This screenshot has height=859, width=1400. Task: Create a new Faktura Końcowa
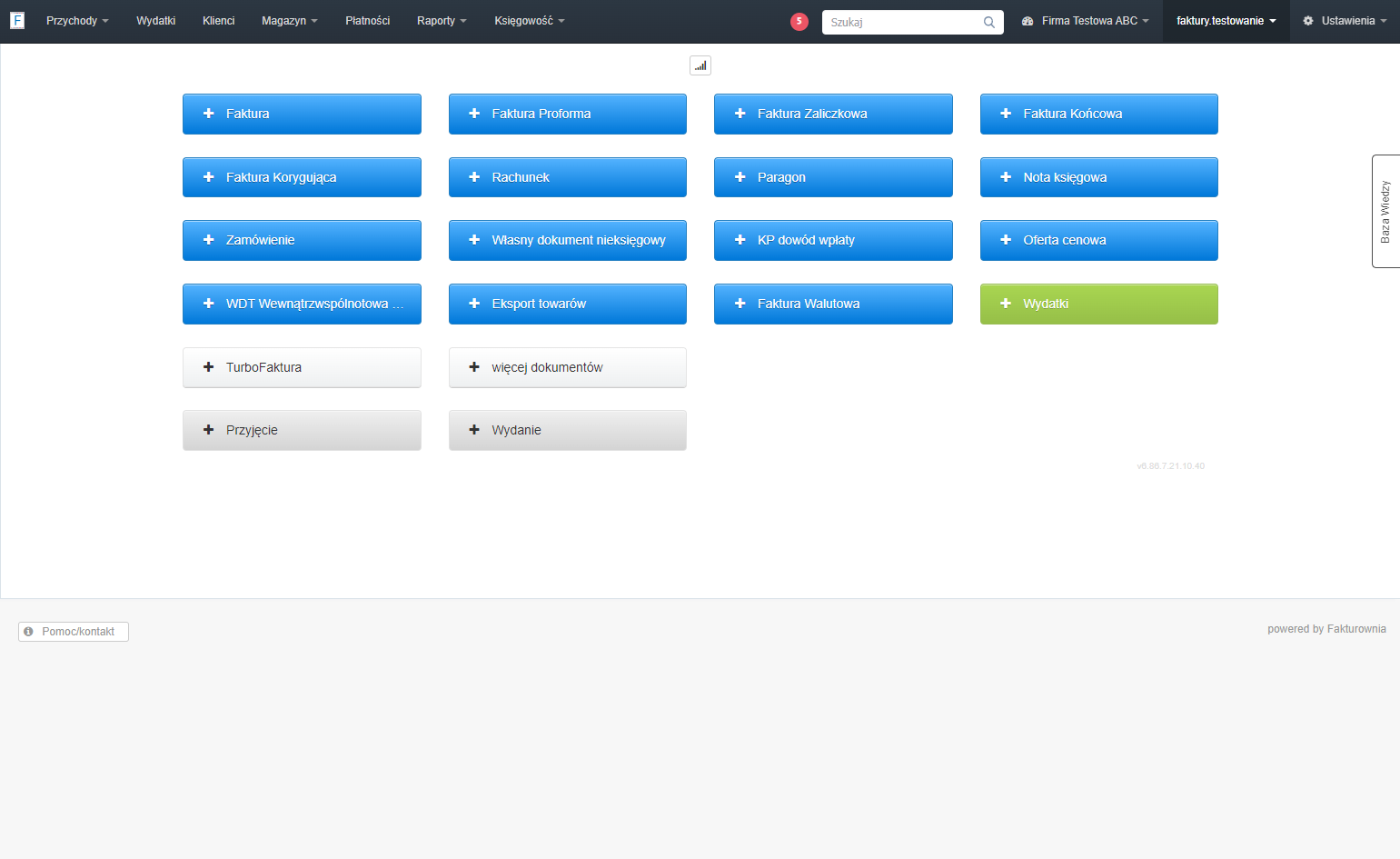point(1099,114)
